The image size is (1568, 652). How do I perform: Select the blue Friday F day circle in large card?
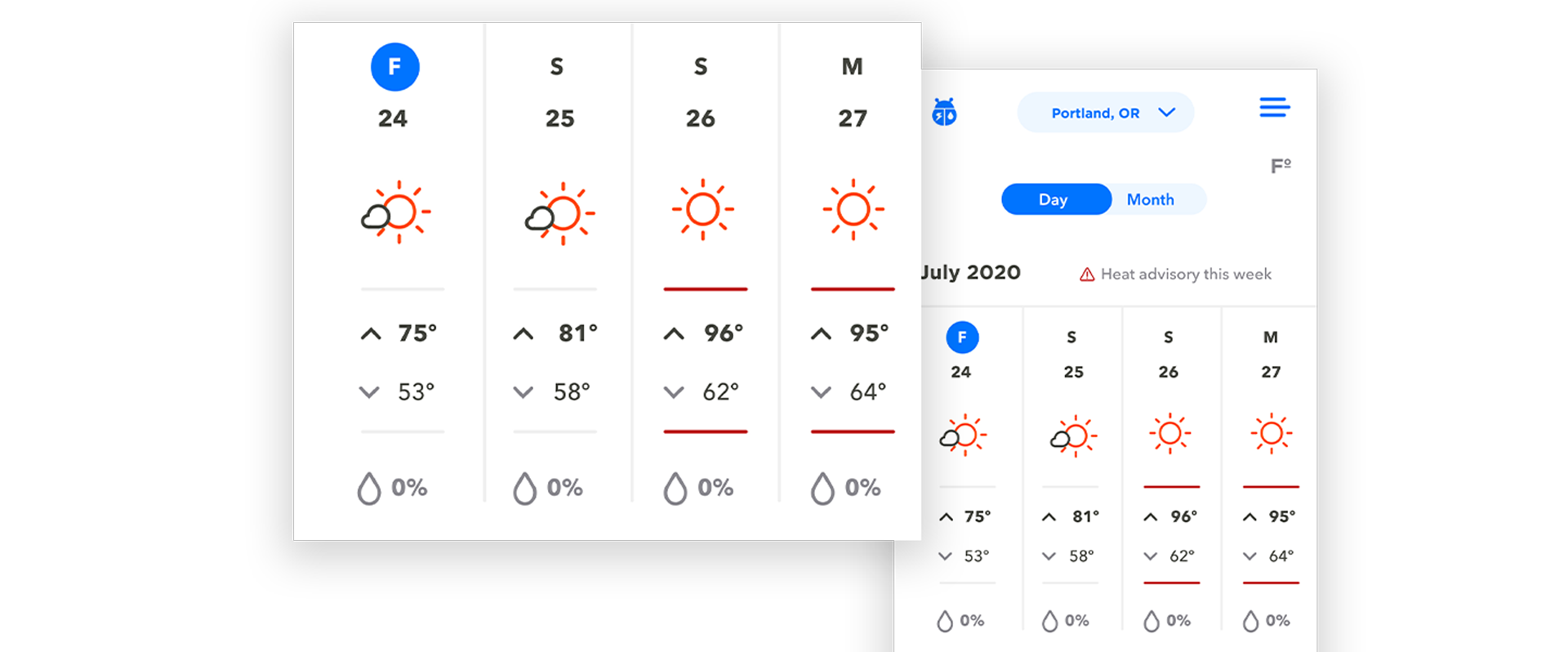click(395, 67)
